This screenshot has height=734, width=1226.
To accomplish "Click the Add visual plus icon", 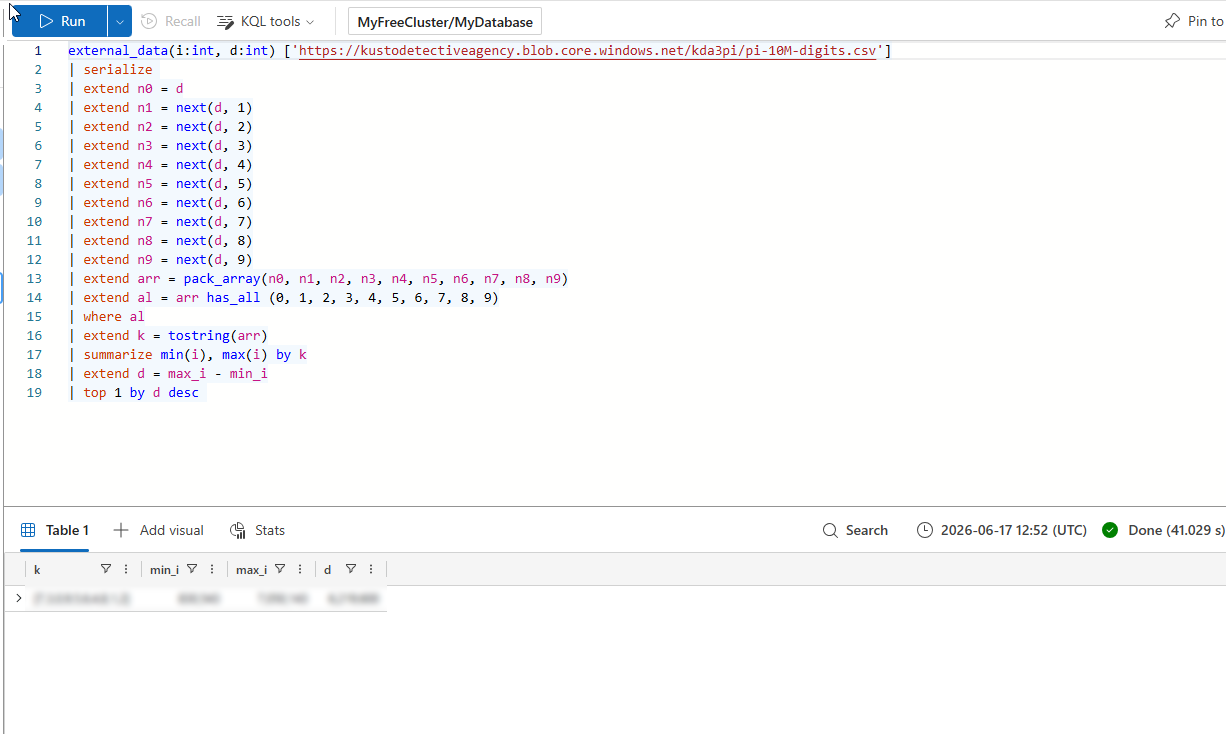I will click(121, 530).
